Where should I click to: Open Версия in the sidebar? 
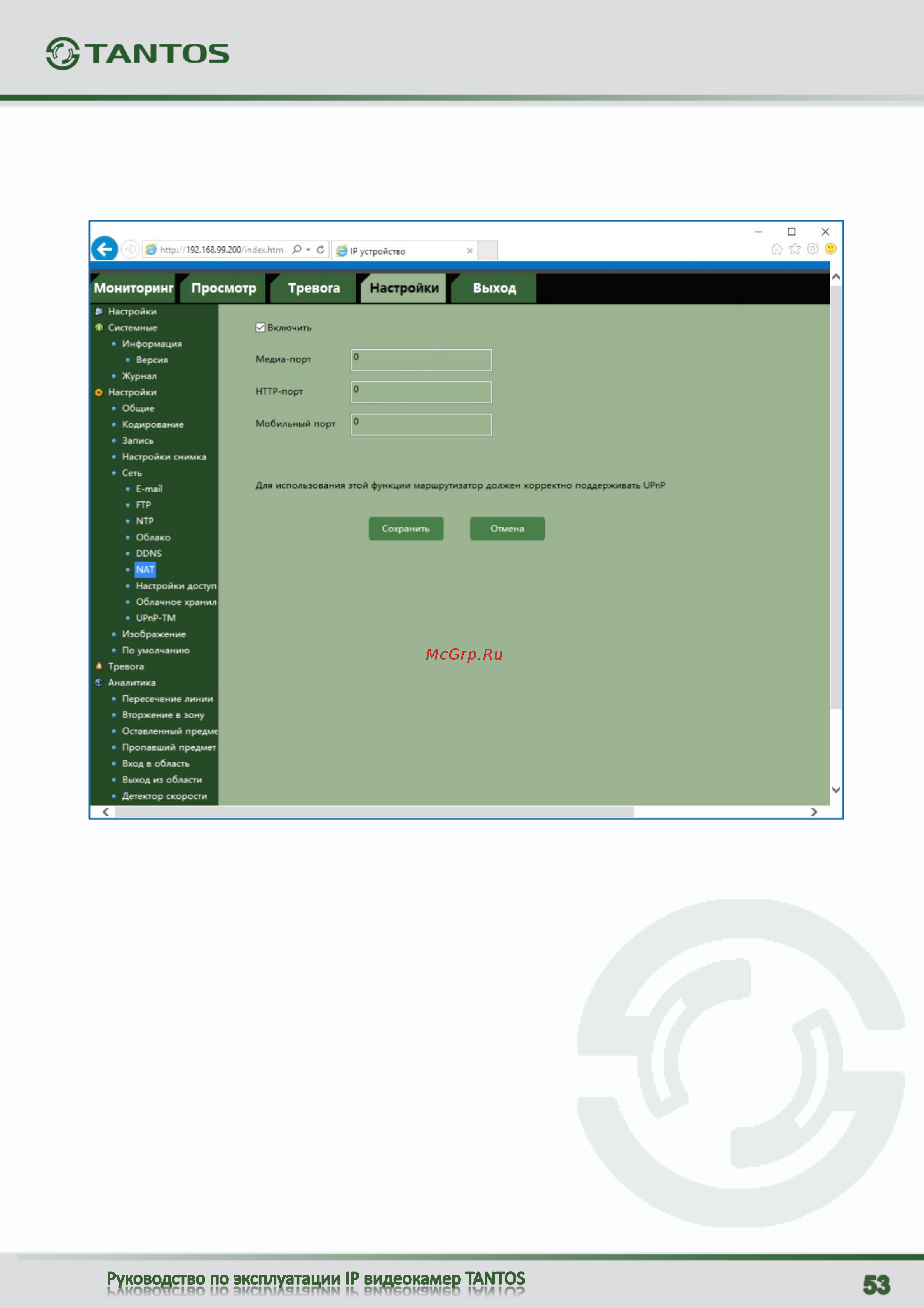coord(152,360)
